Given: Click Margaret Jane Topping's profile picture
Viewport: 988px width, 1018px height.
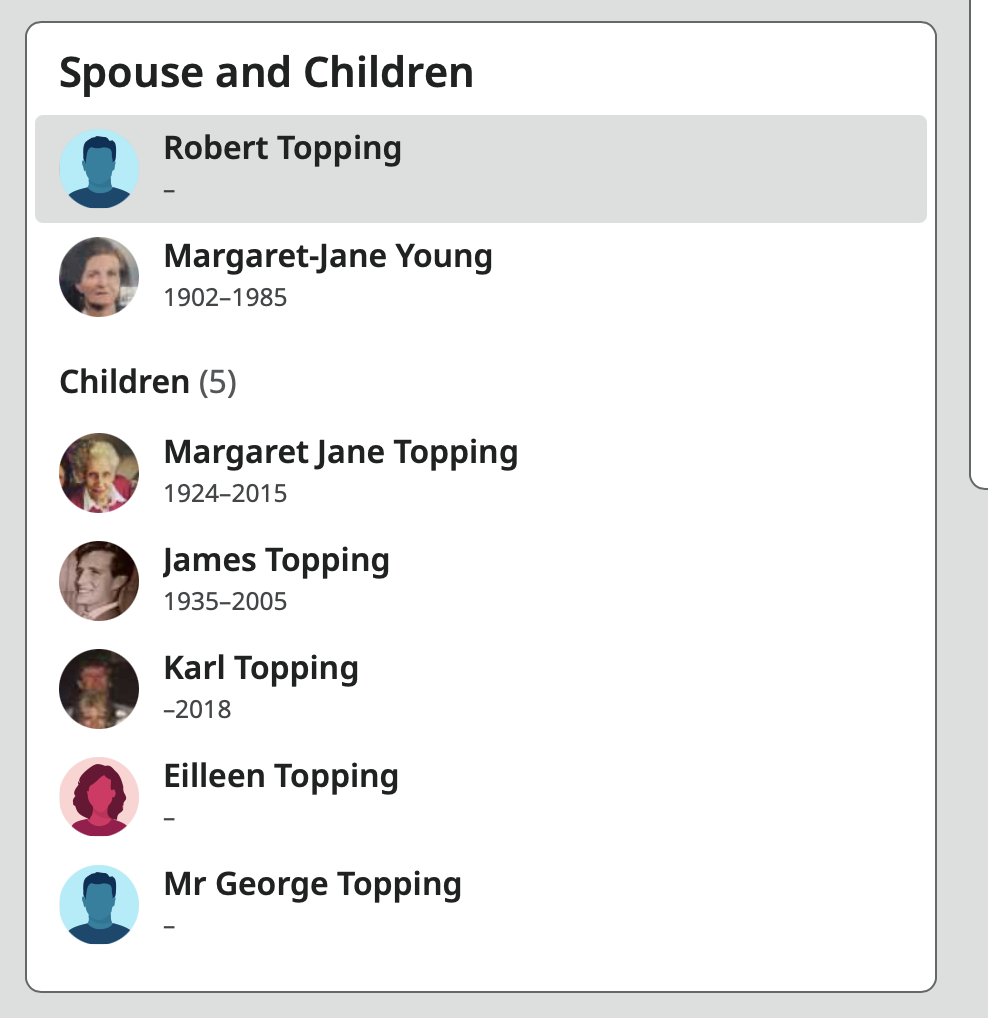Looking at the screenshot, I should (x=99, y=473).
